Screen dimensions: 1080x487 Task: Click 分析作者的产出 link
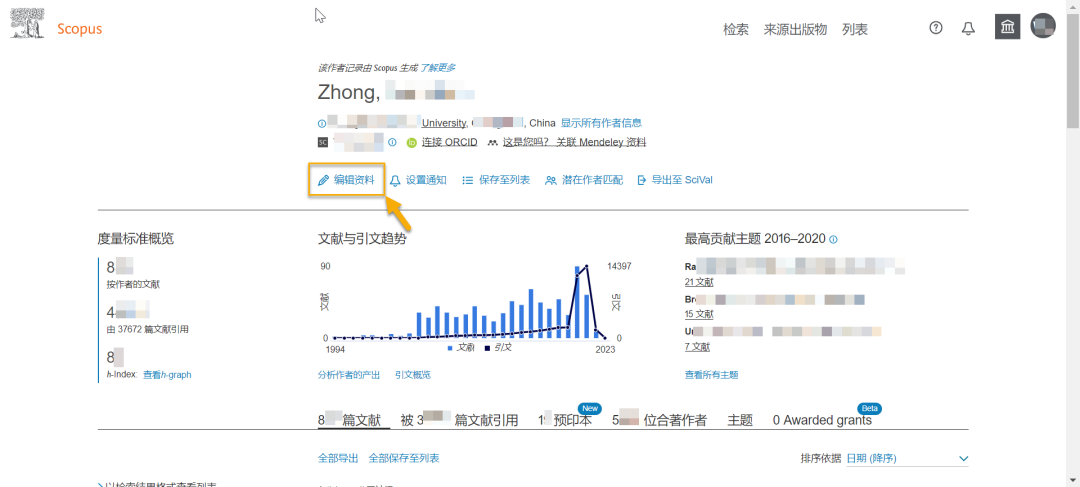[349, 375]
